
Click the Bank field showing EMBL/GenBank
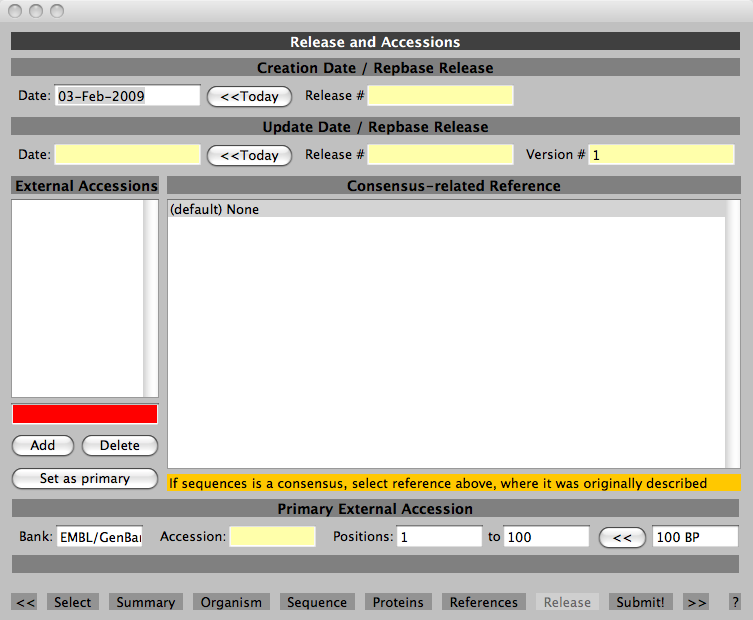(100, 537)
